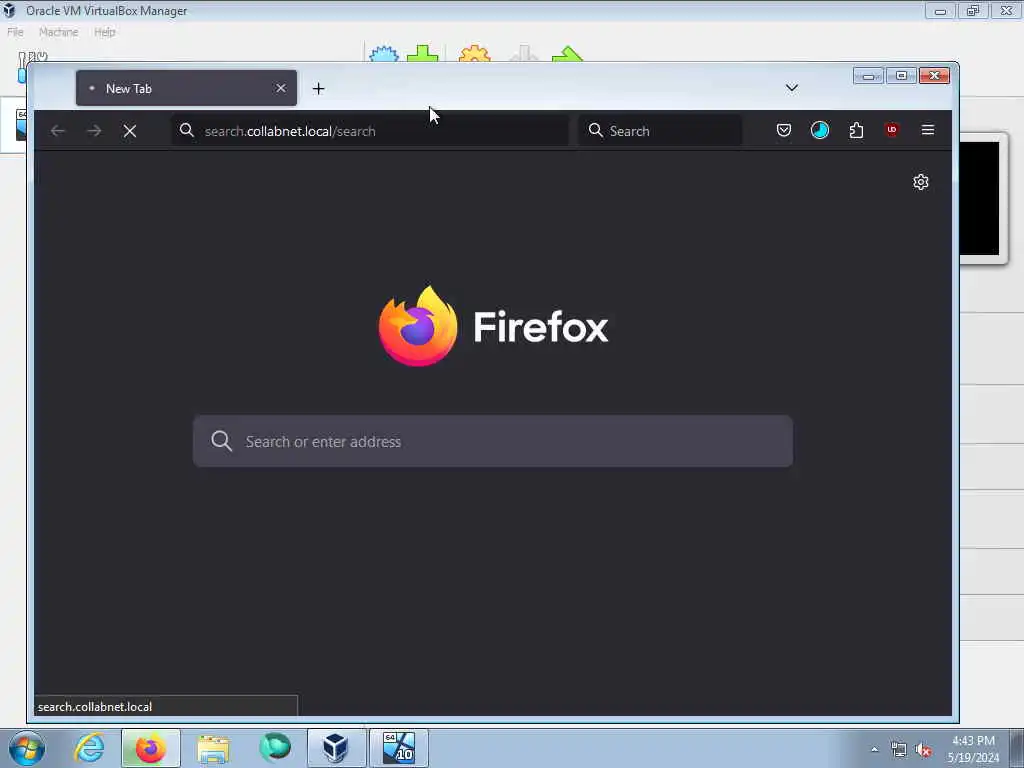Viewport: 1024px width, 768px height.
Task: Go back to the previous page
Action: (58, 131)
